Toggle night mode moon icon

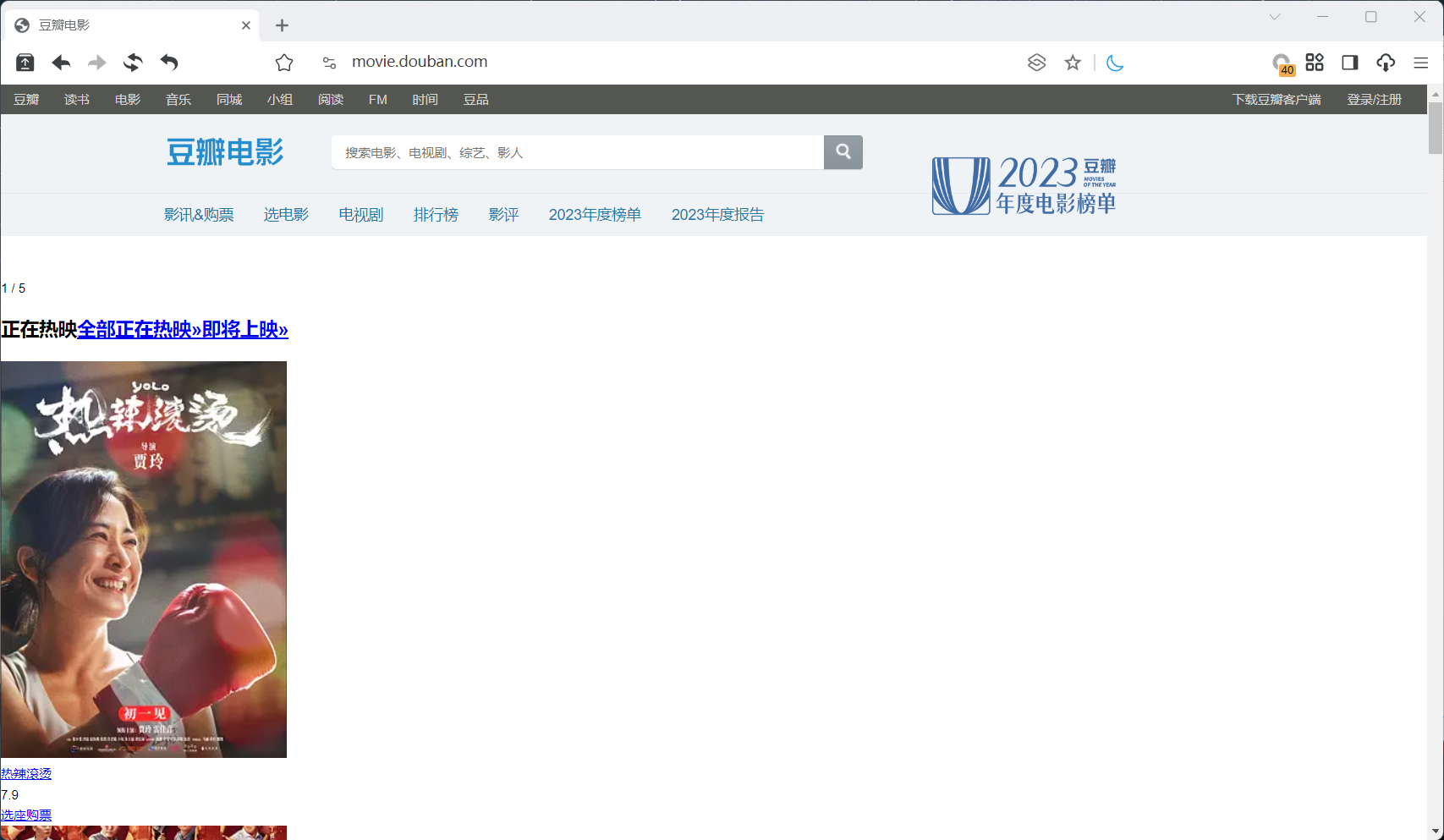point(1115,63)
